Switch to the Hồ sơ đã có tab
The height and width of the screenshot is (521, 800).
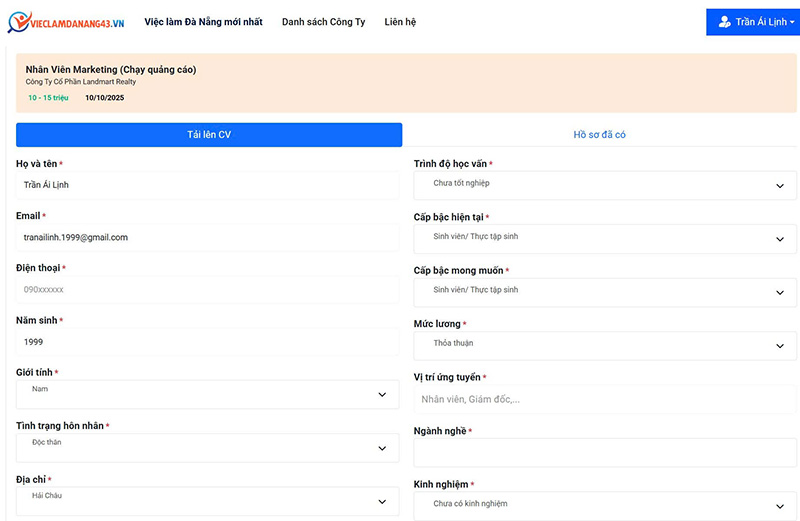click(x=599, y=135)
